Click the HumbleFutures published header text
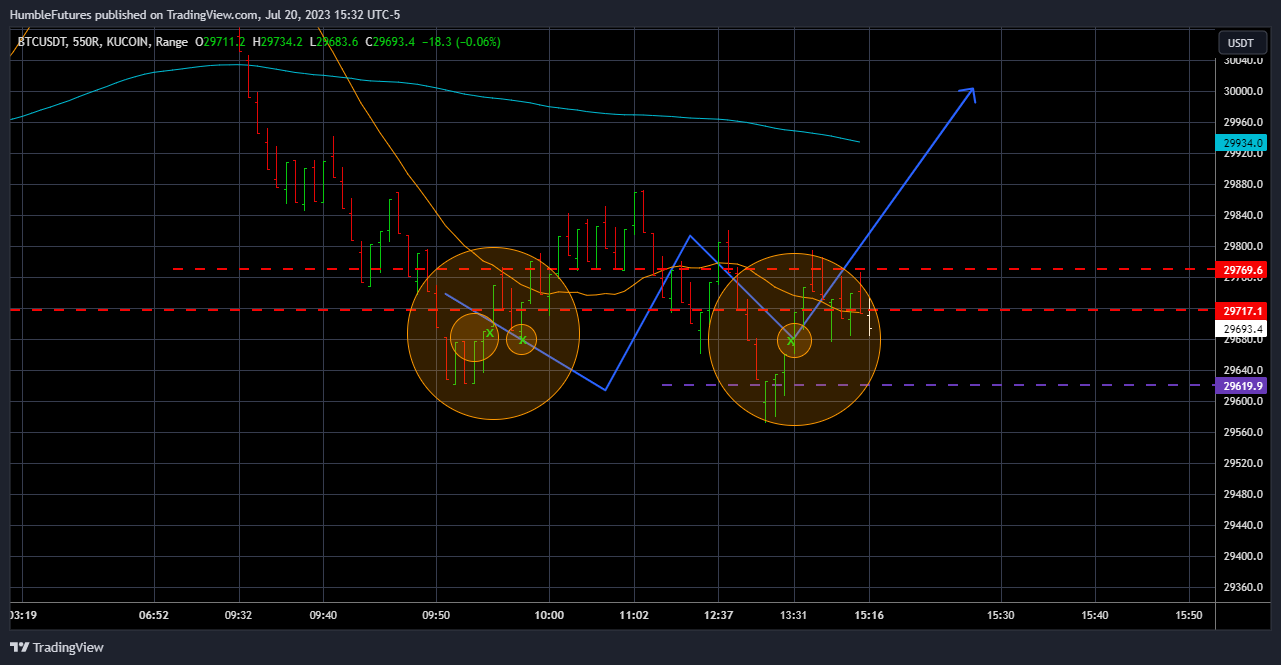The width and height of the screenshot is (1281, 665). 205,14
